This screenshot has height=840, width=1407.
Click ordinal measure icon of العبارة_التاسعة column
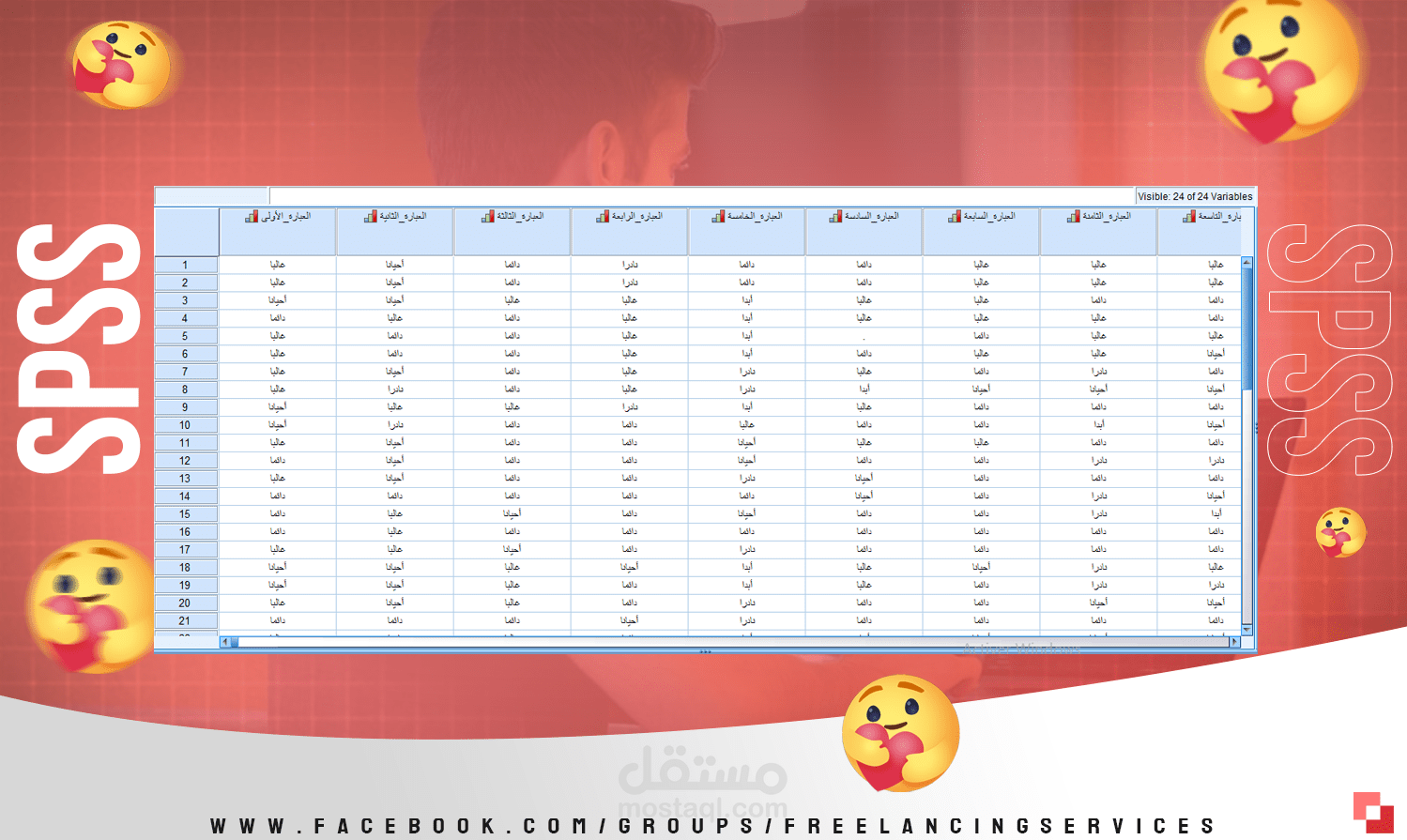(x=1189, y=217)
